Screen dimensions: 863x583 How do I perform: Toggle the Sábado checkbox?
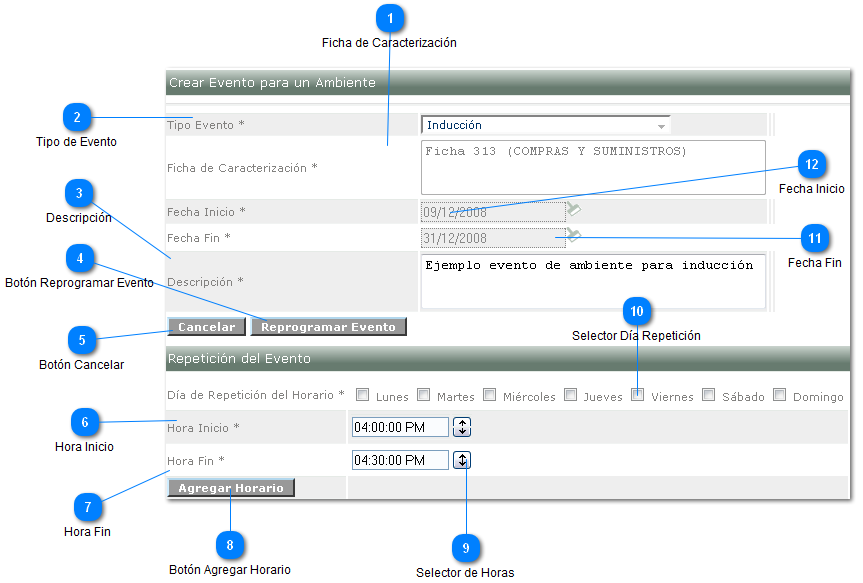click(x=708, y=395)
